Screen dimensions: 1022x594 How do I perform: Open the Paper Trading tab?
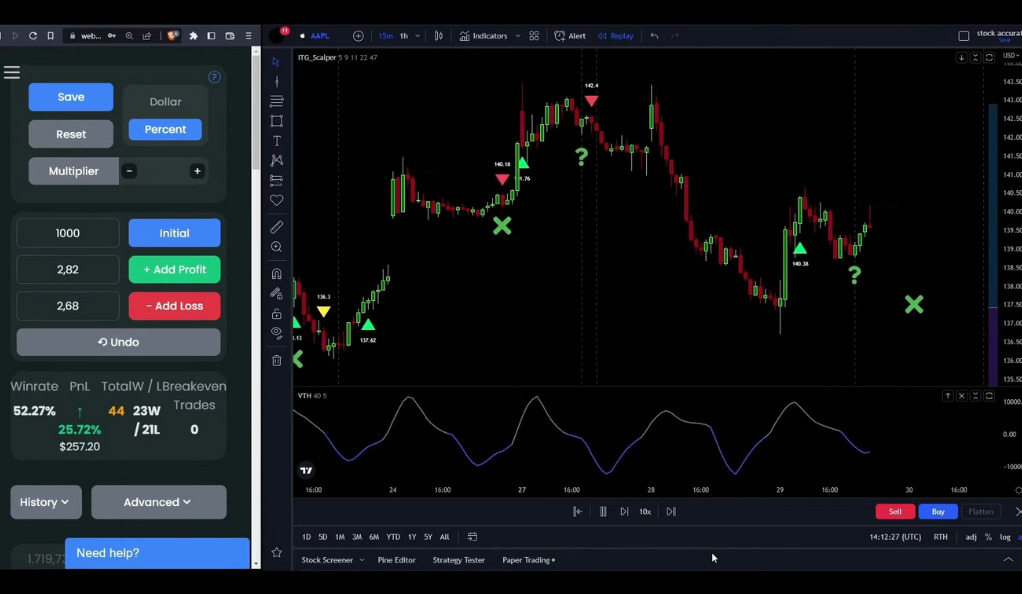528,560
